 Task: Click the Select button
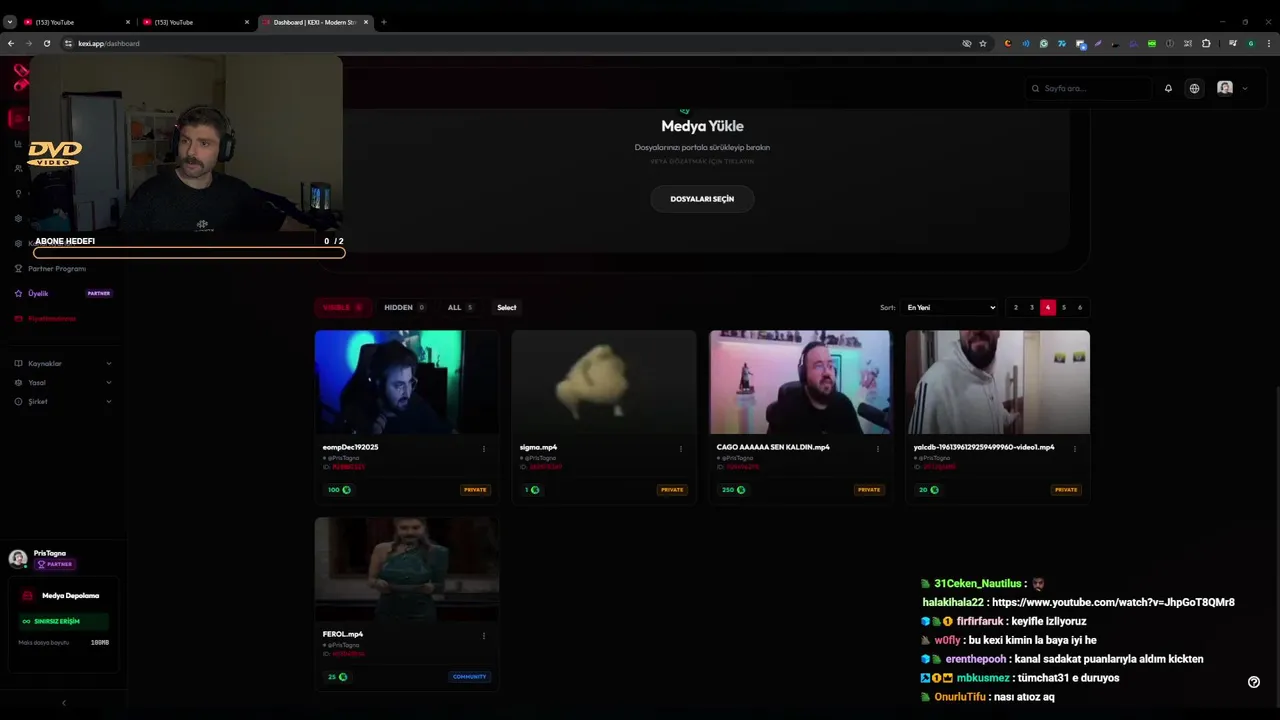point(507,307)
